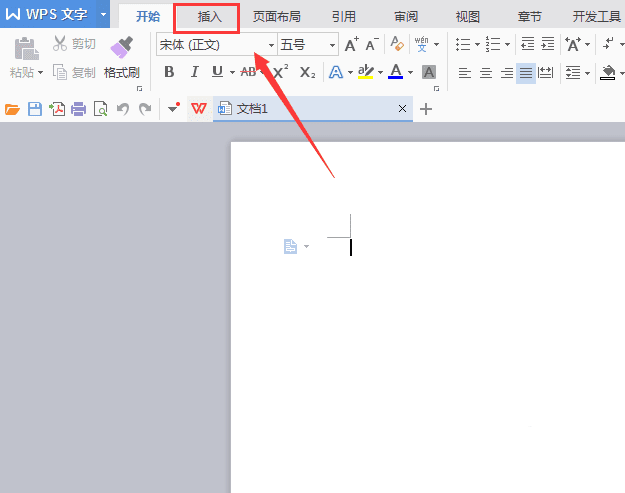Toggle subscript X₂ formatting
Screen dimensions: 625x493
[x=307, y=73]
